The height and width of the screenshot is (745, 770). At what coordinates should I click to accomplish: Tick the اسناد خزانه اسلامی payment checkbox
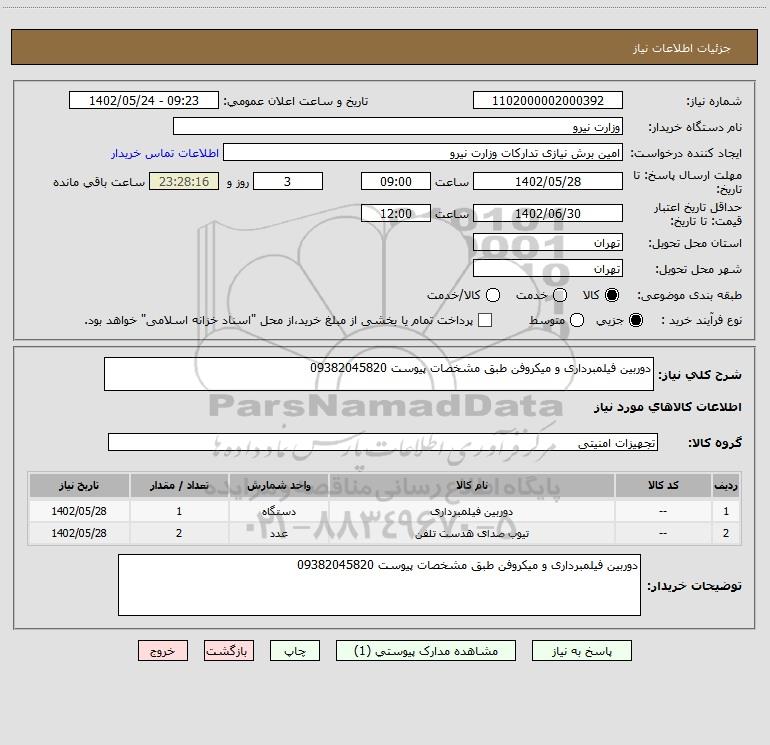pyautogui.click(x=485, y=320)
